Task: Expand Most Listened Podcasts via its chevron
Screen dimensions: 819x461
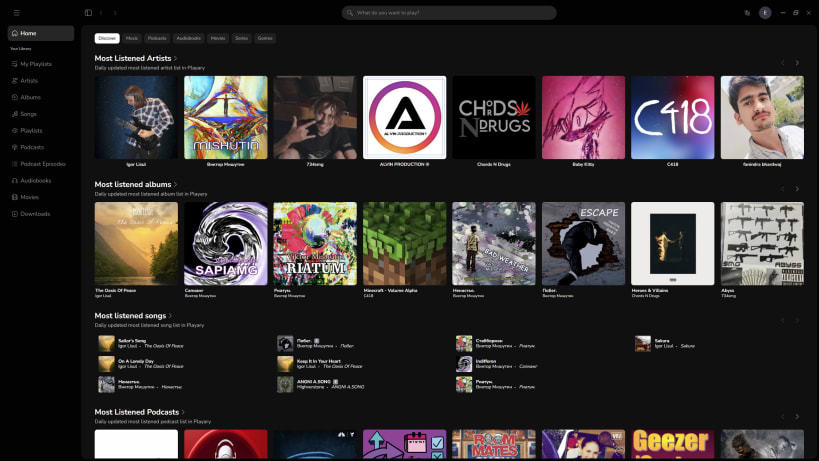Action: point(183,412)
